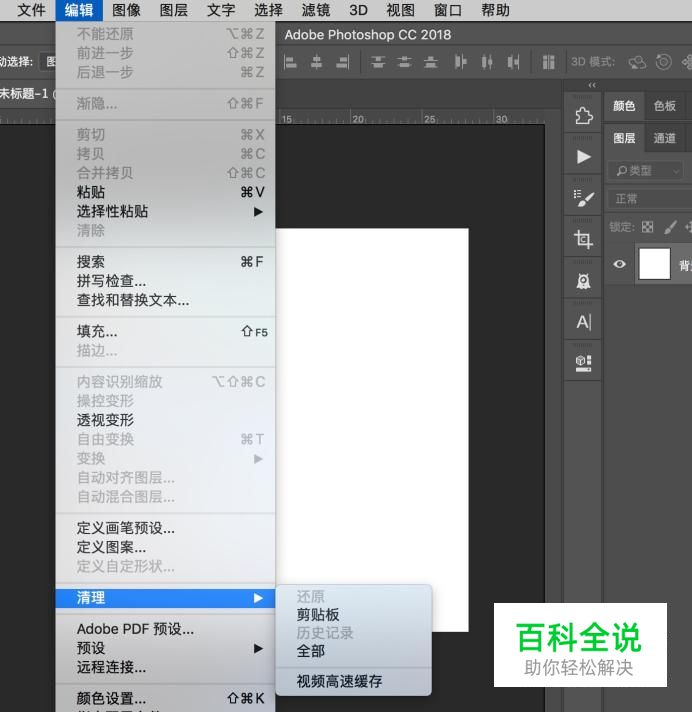Click distribute bottom edges icon
The width and height of the screenshot is (692, 712).
click(x=430, y=62)
